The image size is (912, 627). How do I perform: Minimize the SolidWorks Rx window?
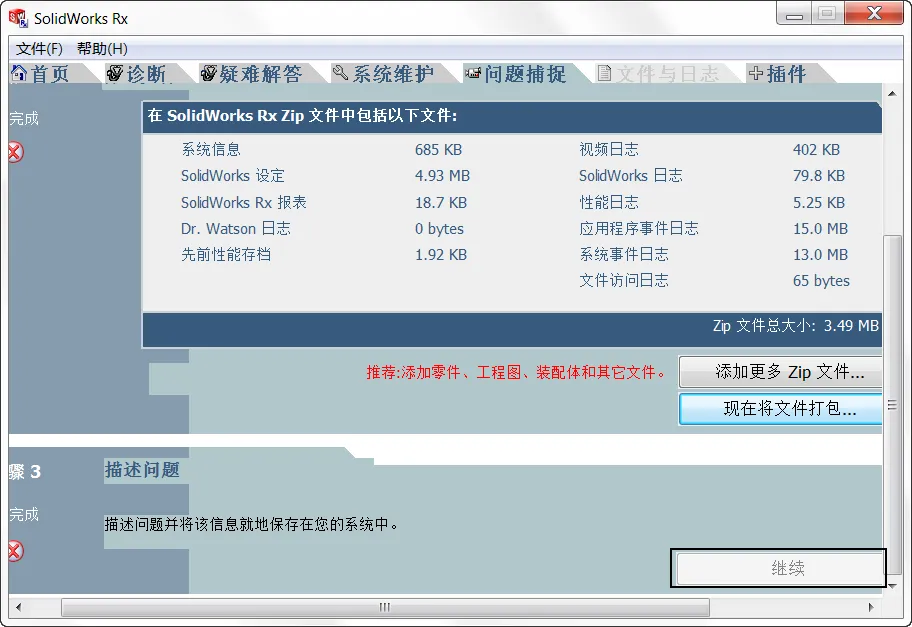click(x=793, y=14)
